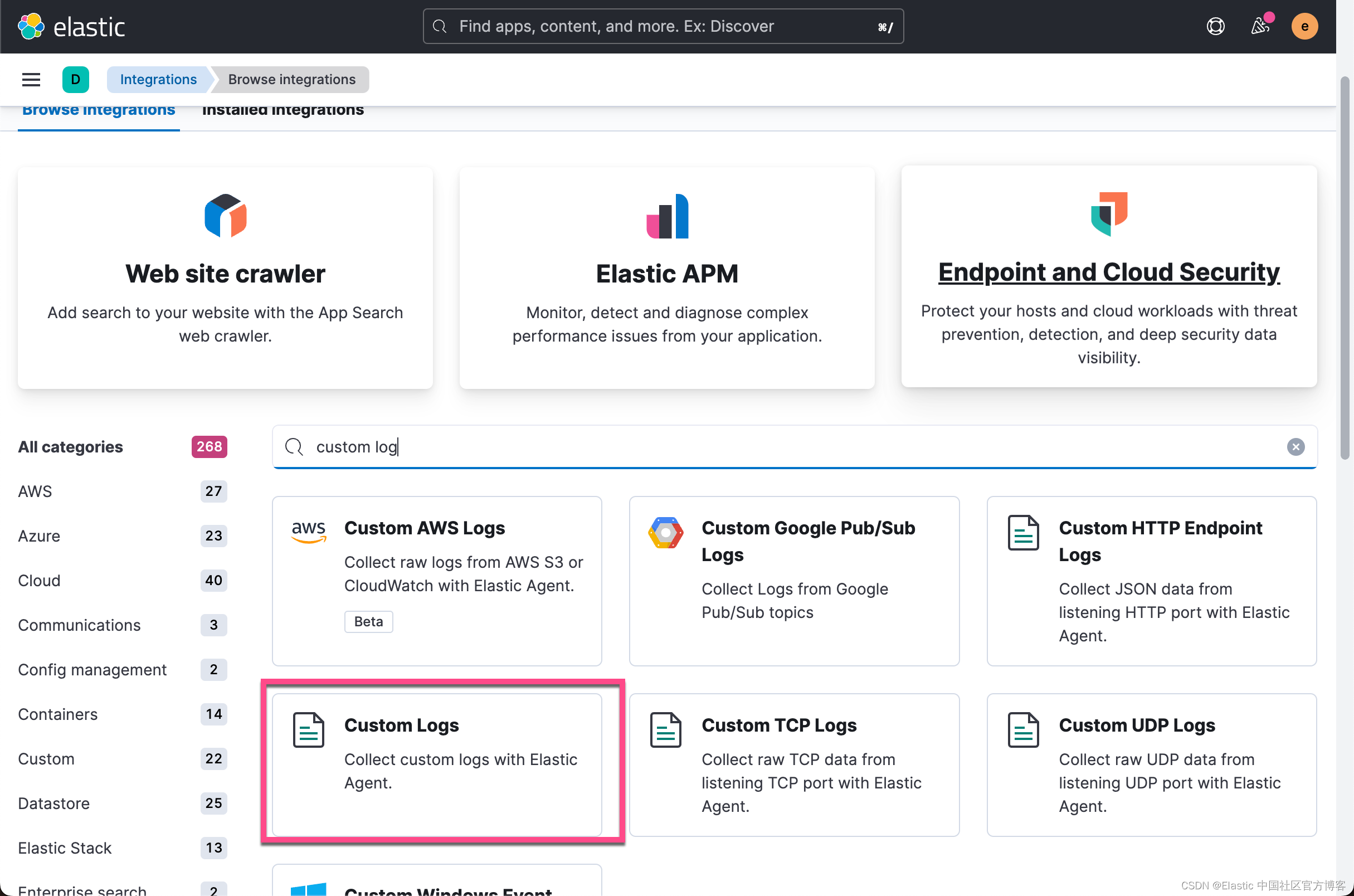Open the hamburger navigation menu
The image size is (1354, 896).
31,80
